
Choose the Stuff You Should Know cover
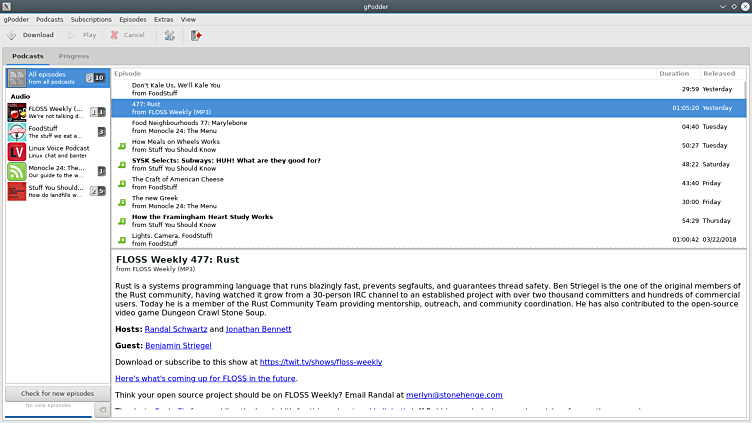click(17, 190)
